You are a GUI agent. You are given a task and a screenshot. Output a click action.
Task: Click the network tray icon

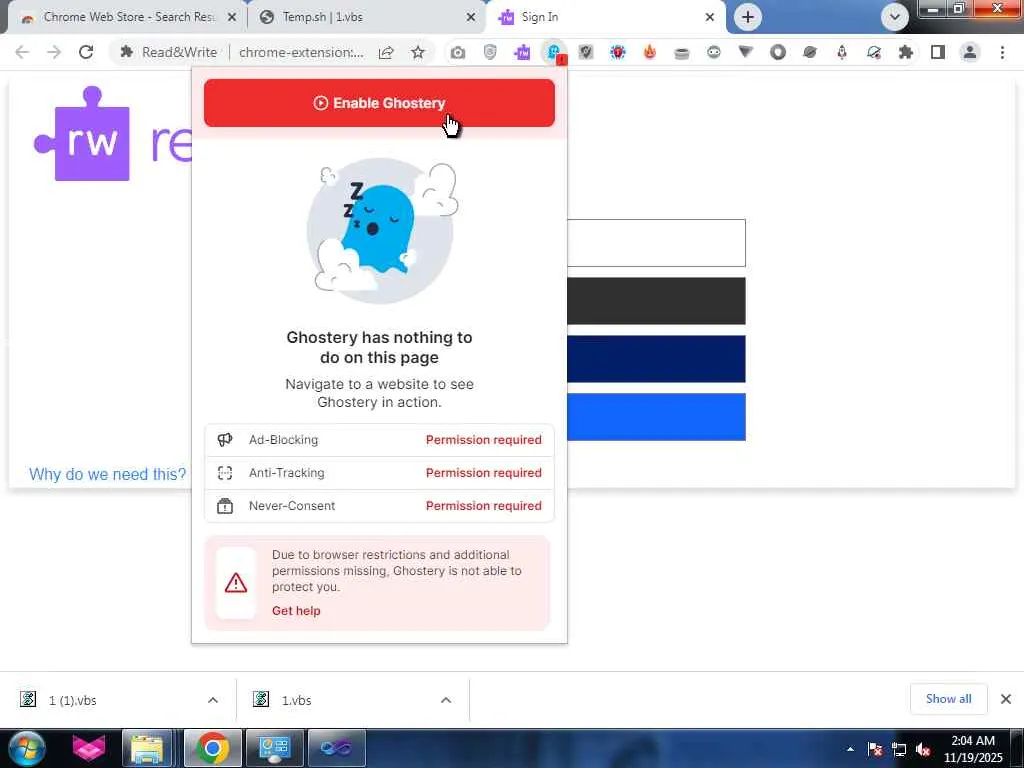tap(899, 750)
